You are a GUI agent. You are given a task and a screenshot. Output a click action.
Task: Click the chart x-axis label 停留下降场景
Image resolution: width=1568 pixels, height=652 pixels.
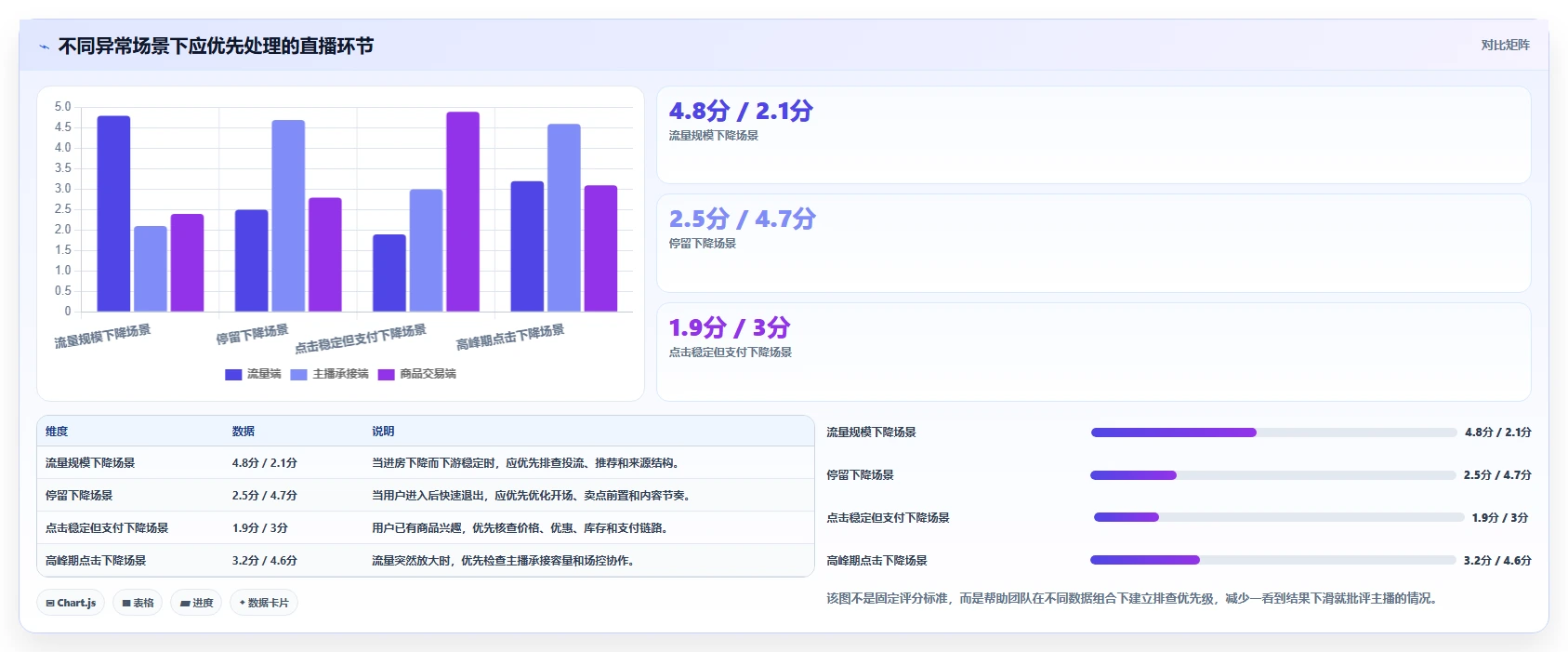(252, 335)
